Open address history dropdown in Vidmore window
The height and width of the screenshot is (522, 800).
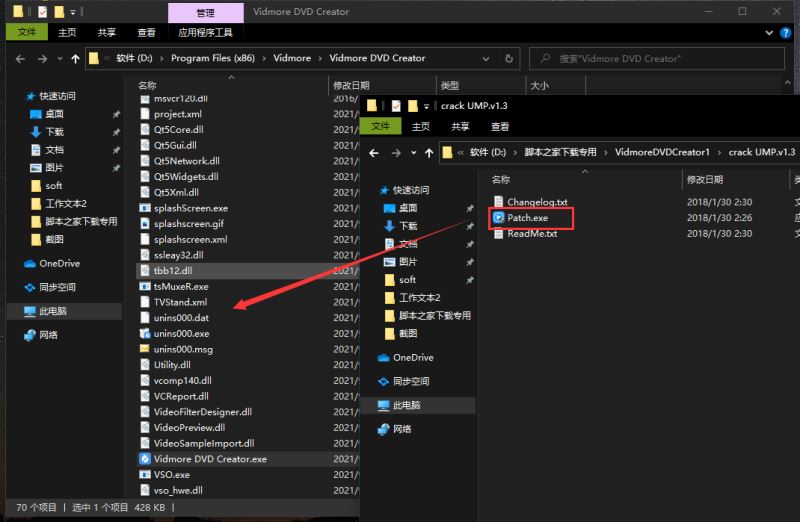click(x=486, y=59)
